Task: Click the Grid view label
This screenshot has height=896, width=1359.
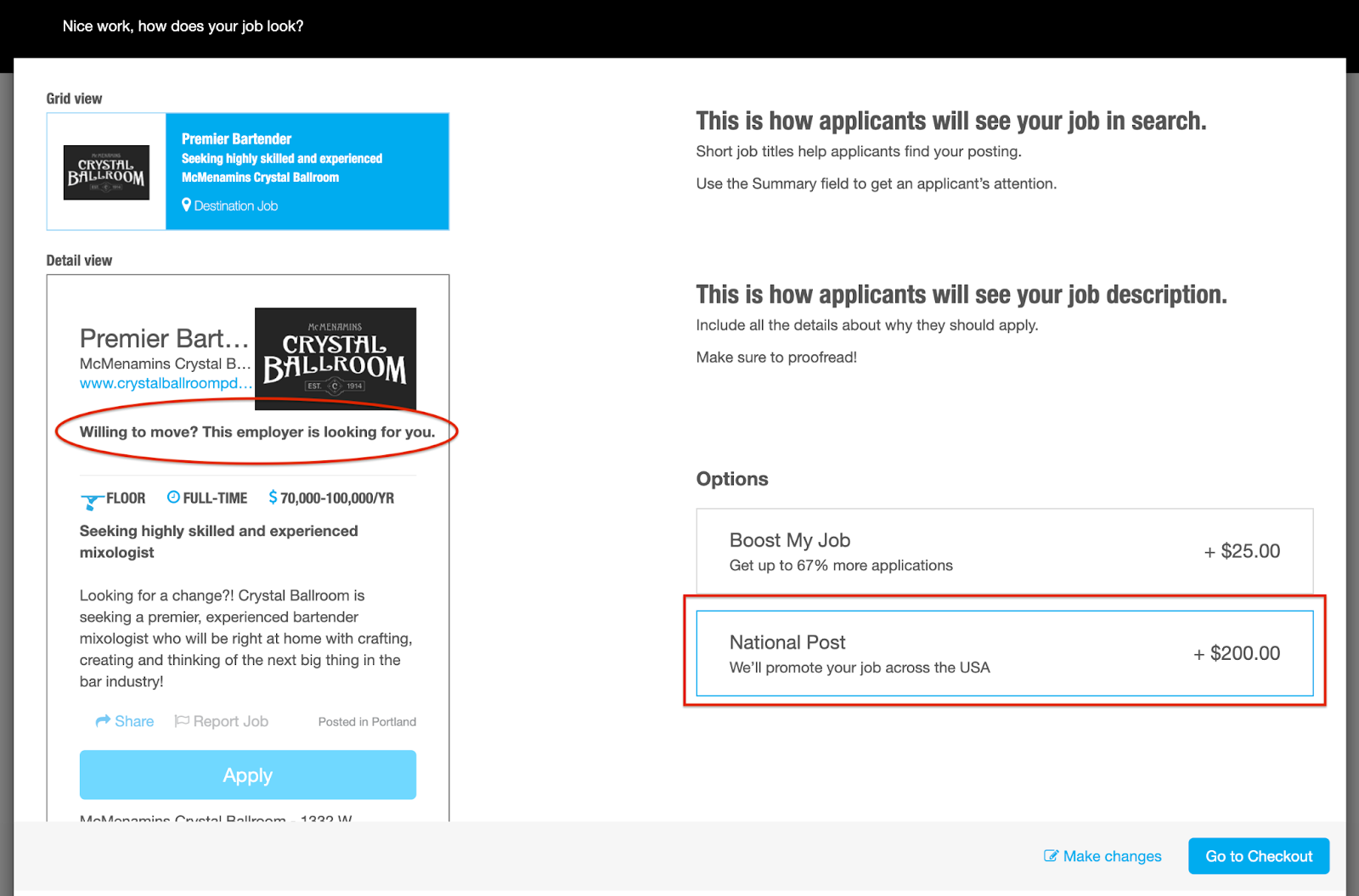Action: [74, 99]
